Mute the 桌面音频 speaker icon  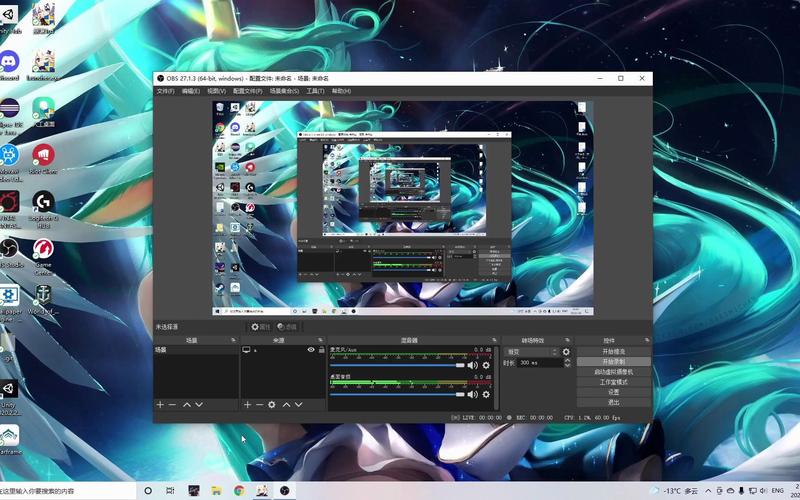click(x=472, y=394)
